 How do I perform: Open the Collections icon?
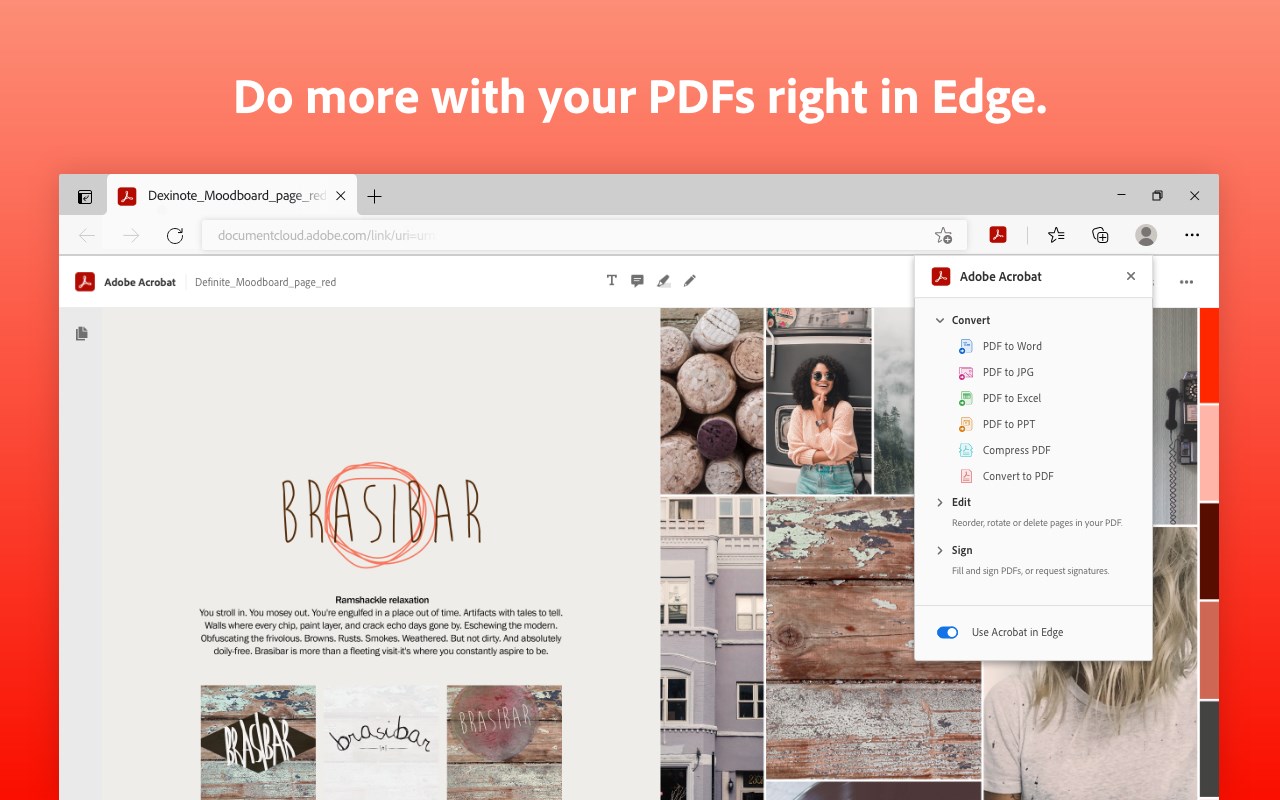pyautogui.click(x=1100, y=235)
